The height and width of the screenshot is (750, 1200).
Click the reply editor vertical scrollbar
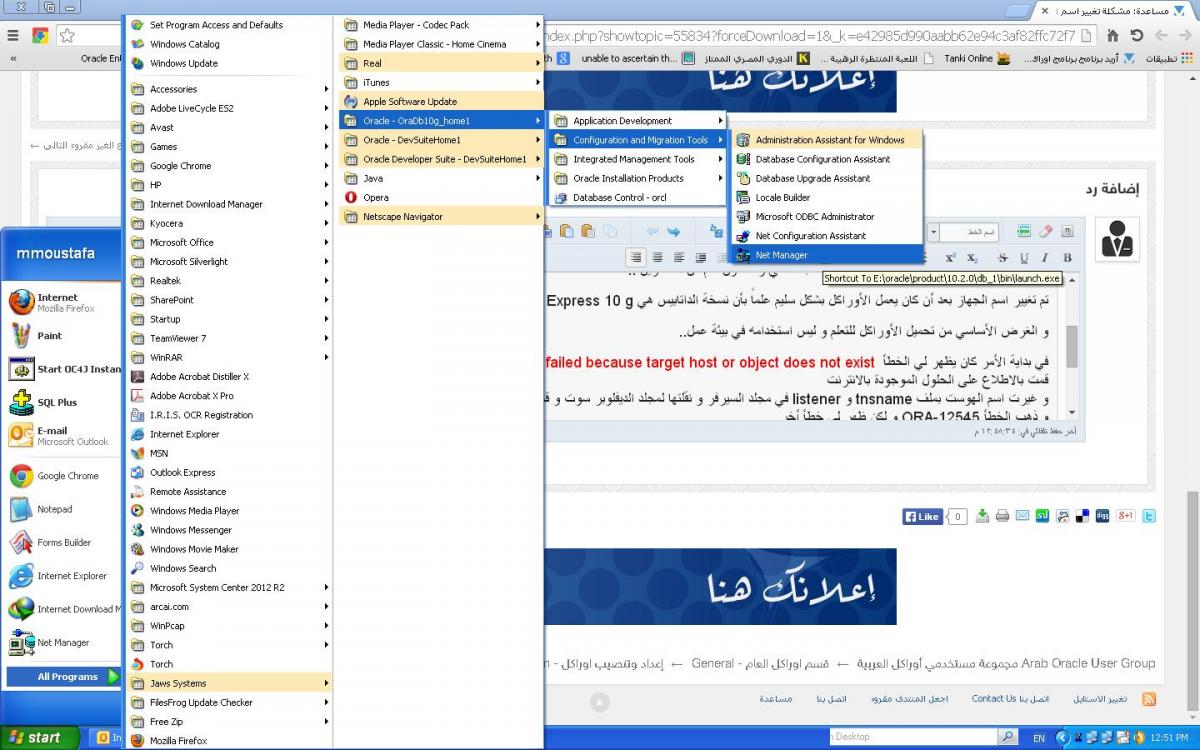(1072, 345)
